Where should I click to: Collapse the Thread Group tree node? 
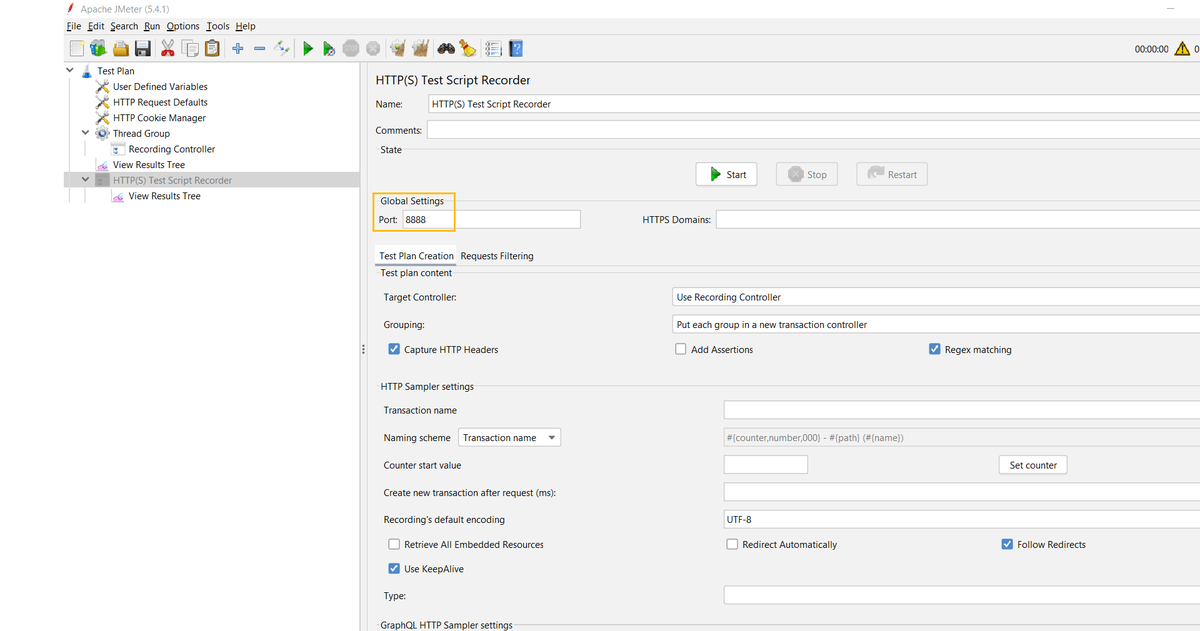point(86,133)
